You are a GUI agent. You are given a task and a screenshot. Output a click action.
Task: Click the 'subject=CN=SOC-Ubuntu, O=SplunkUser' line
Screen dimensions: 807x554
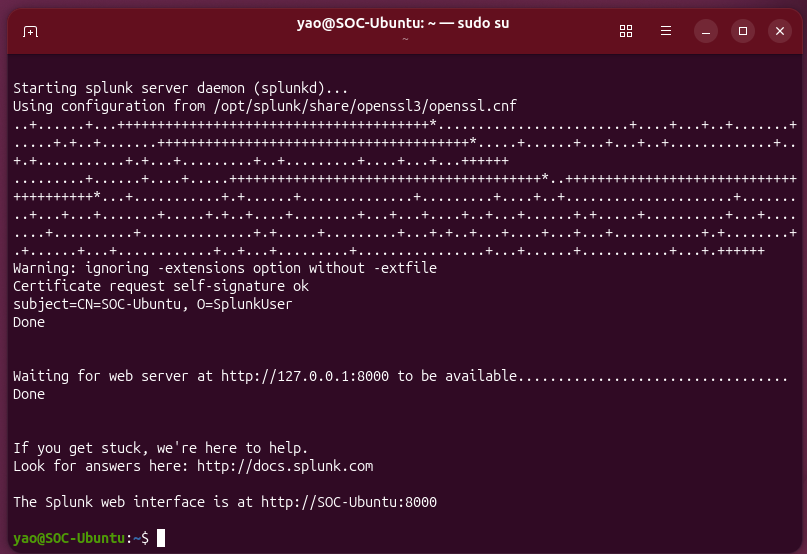[153, 304]
